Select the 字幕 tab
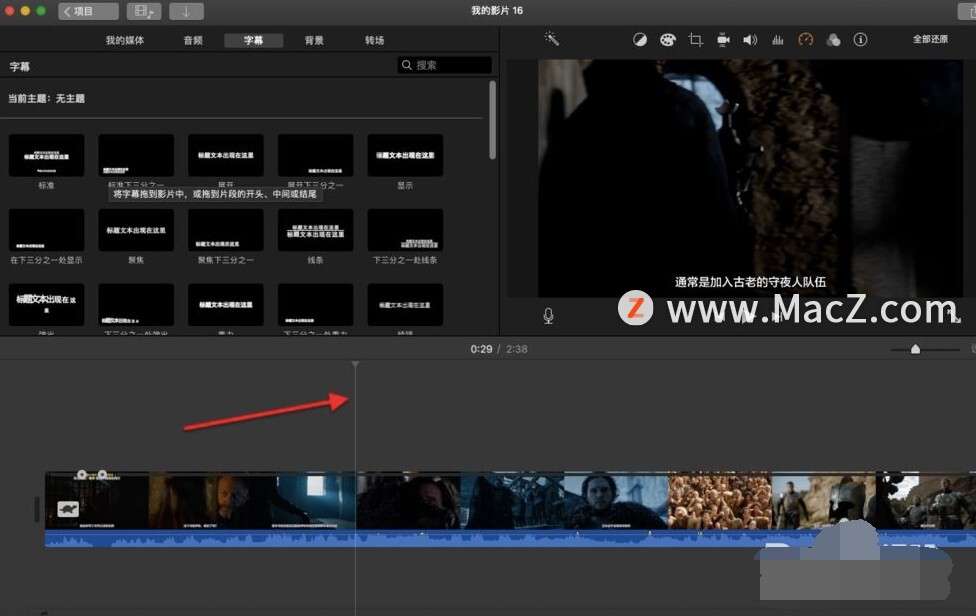This screenshot has width=976, height=616. pyautogui.click(x=253, y=40)
